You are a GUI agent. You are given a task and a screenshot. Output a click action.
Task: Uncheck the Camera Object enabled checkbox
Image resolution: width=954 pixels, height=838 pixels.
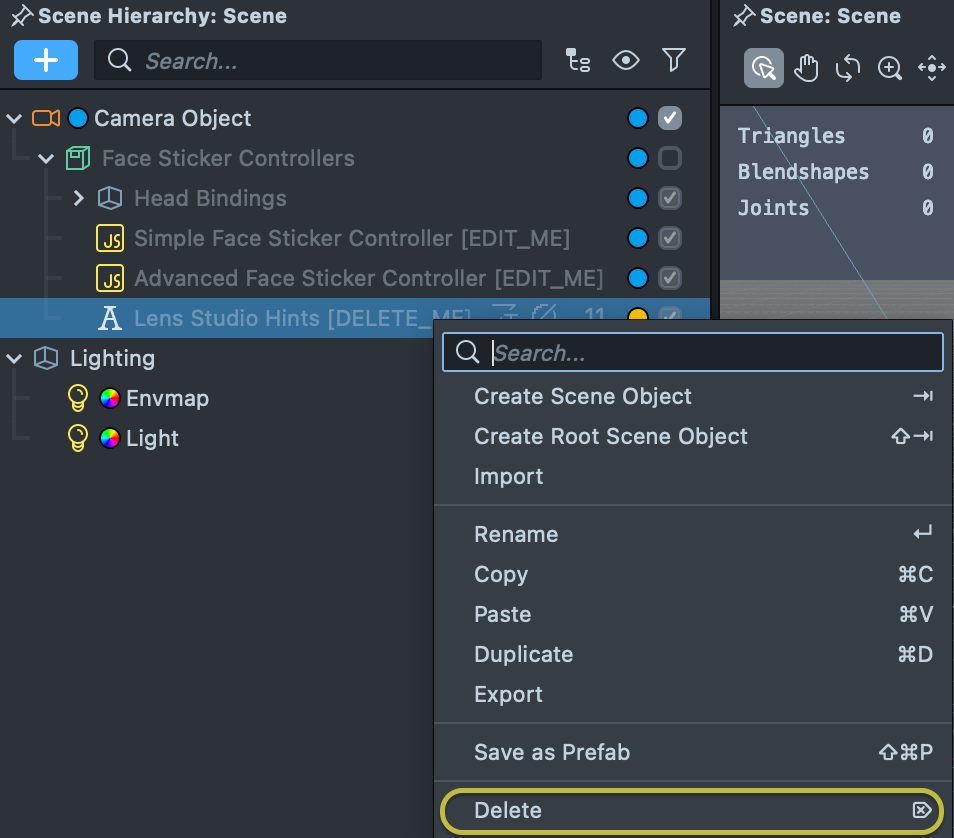[670, 118]
